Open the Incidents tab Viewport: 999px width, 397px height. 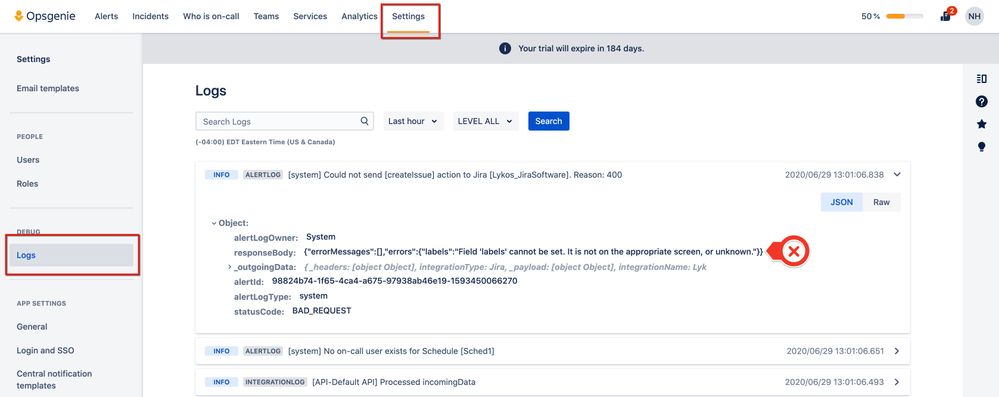[150, 17]
